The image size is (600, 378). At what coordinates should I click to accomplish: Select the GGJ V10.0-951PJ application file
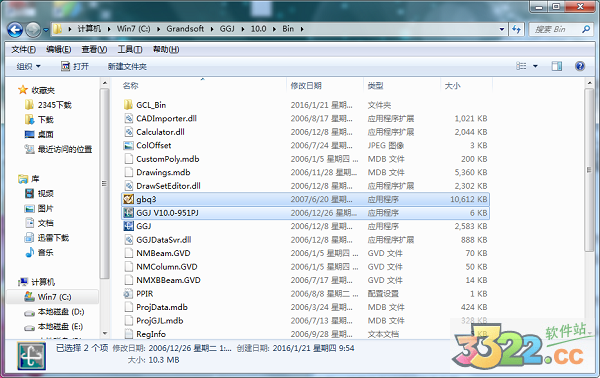(x=305, y=213)
